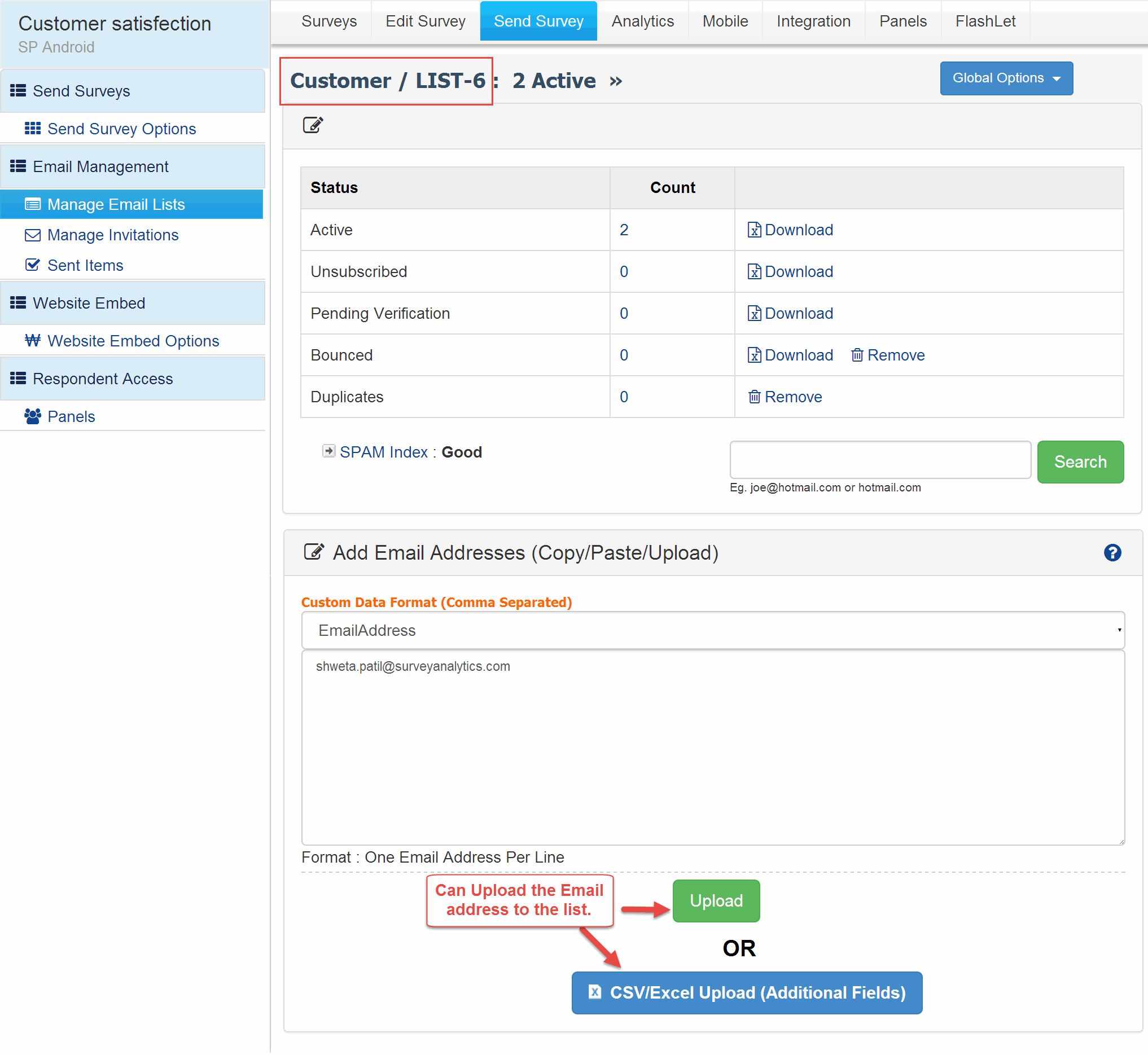Click the trash icon in Duplicates row
Image resolution: width=1148 pixels, height=1055 pixels.
point(754,396)
